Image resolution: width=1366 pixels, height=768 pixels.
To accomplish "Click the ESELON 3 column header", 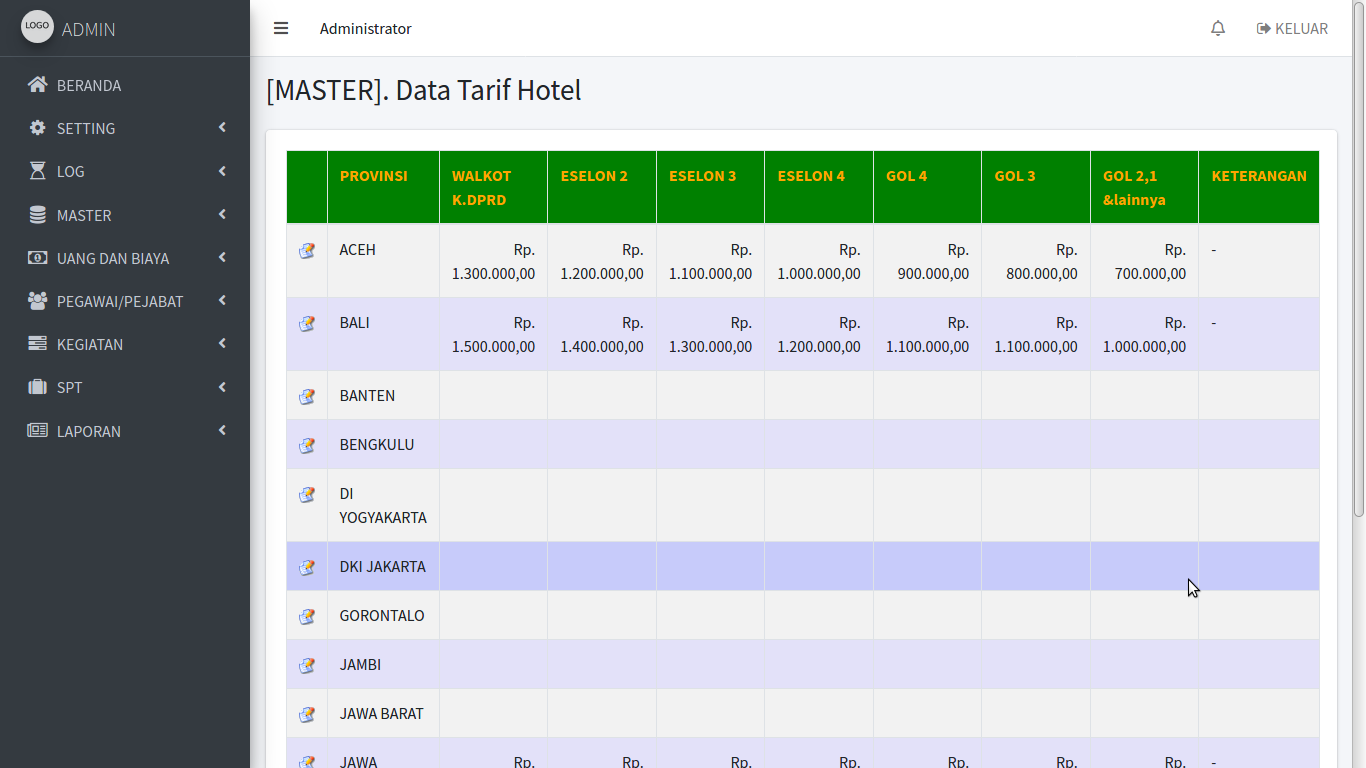I will (711, 187).
